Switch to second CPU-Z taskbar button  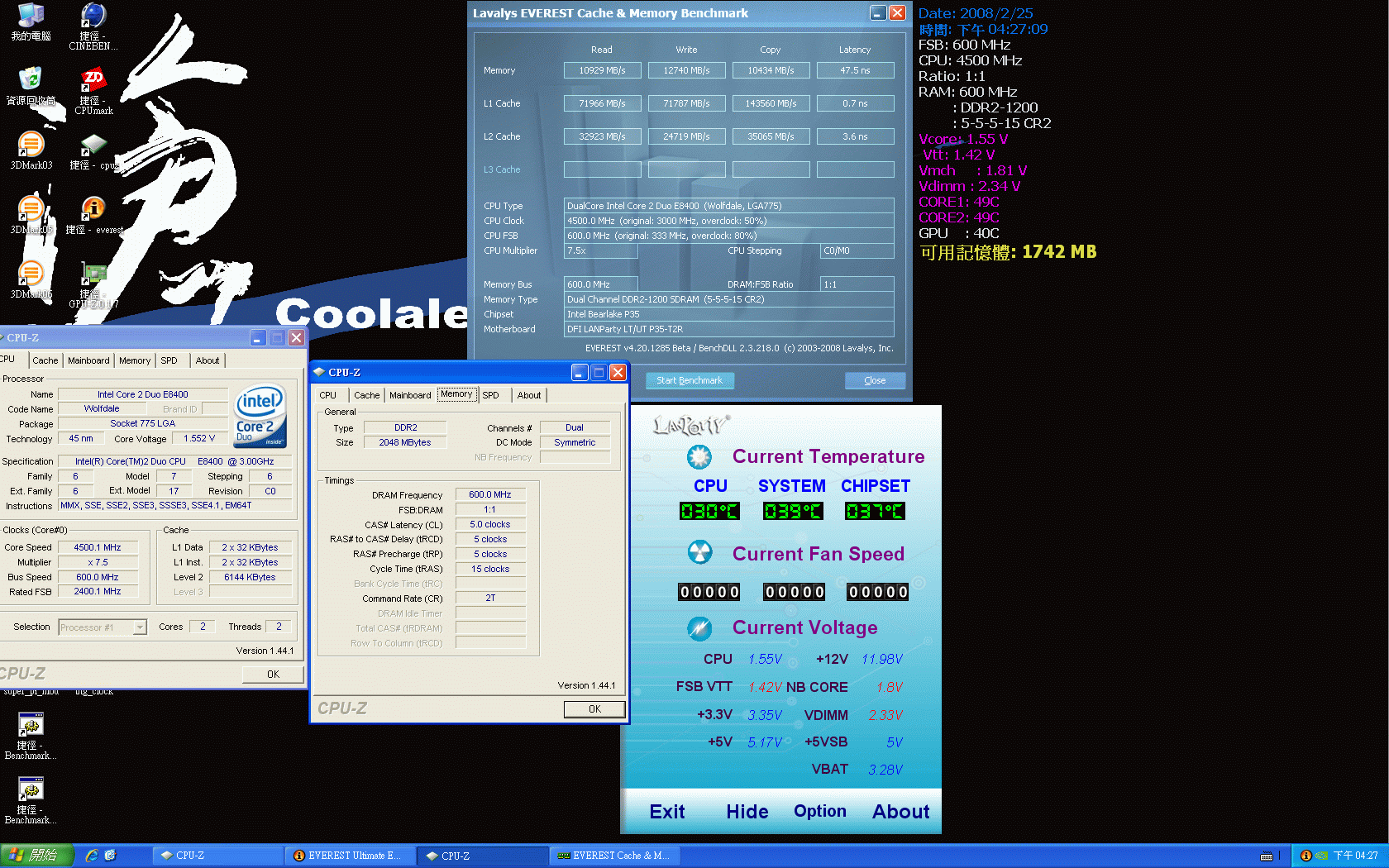coord(482,856)
